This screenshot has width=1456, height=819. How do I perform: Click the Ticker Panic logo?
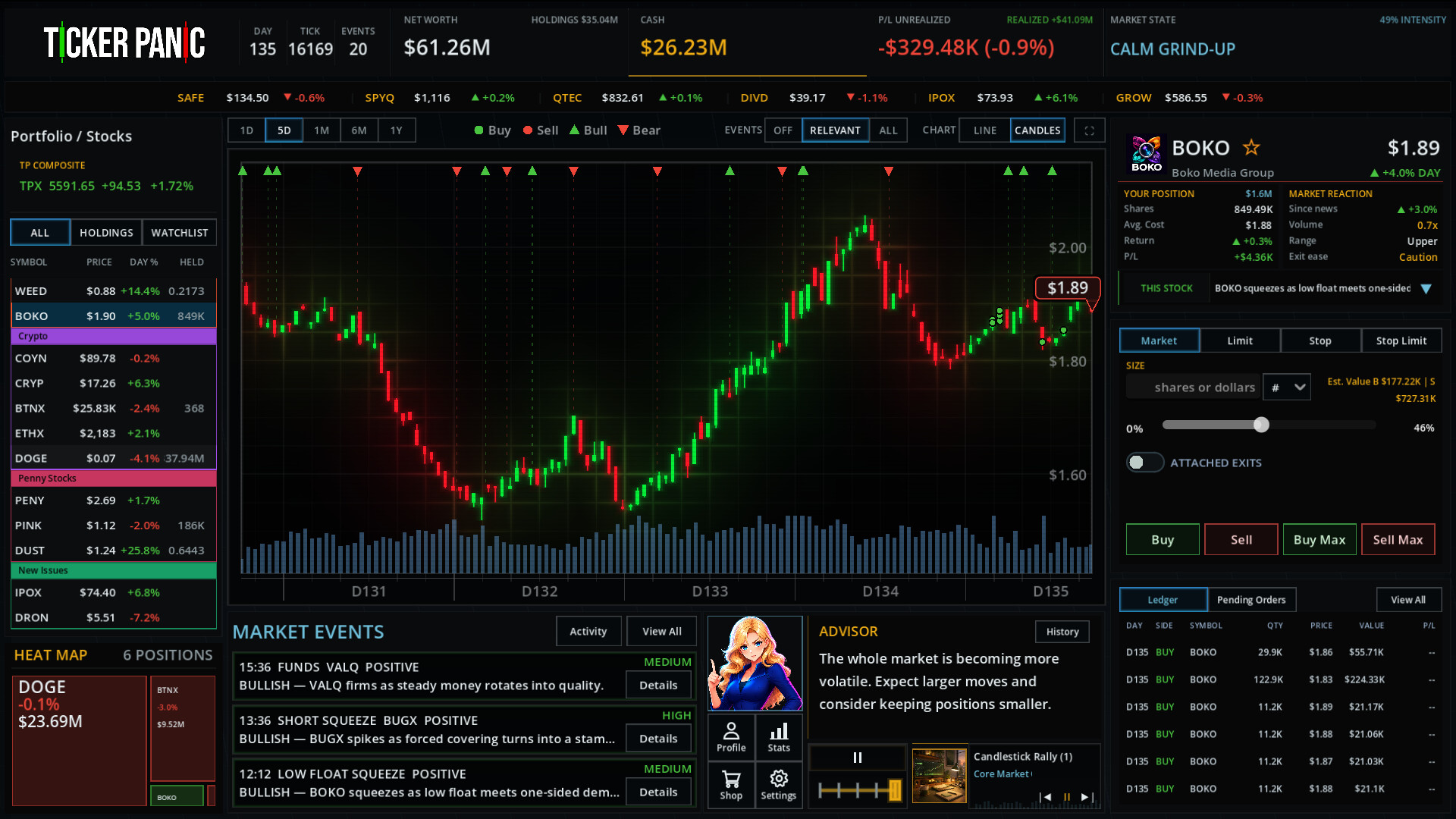tap(124, 42)
